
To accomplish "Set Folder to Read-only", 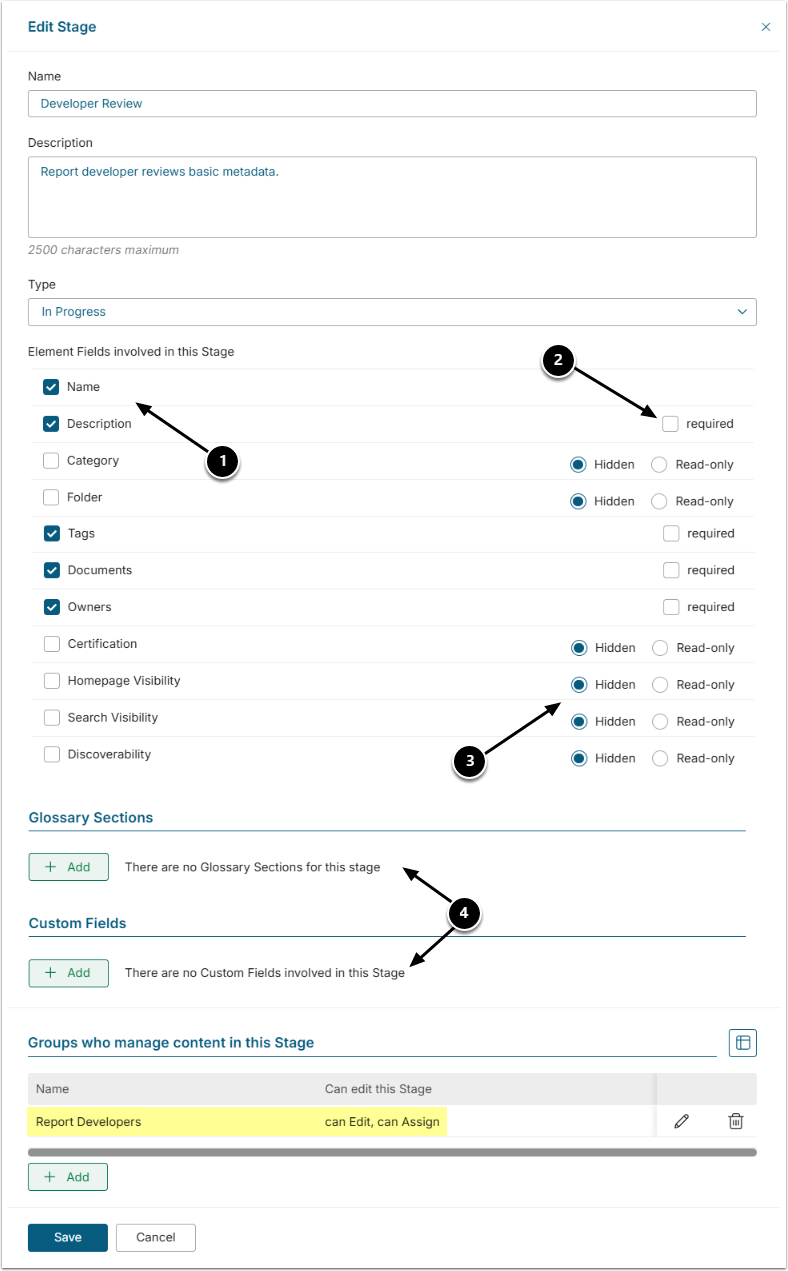I will tap(660, 501).
